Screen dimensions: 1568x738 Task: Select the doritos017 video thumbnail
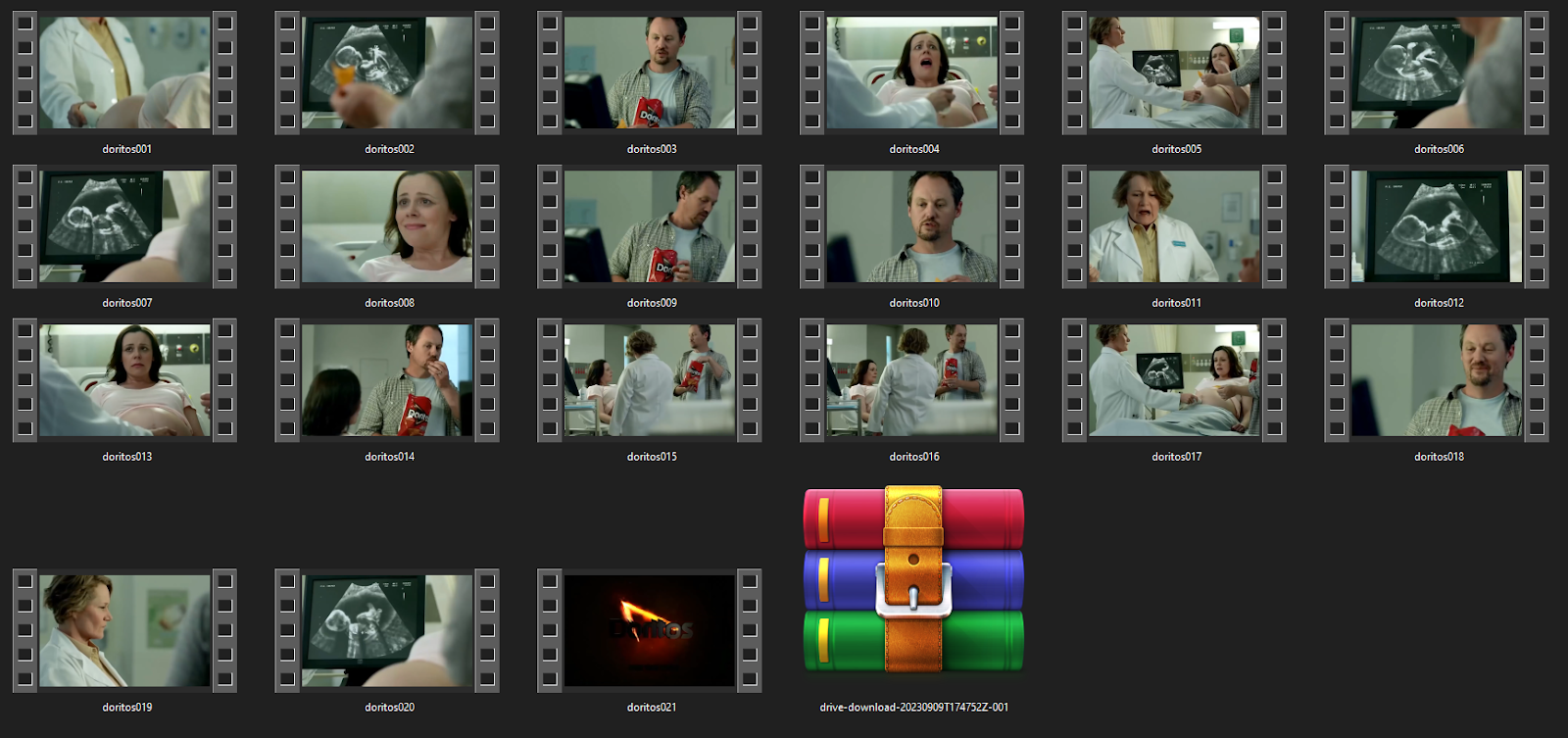tap(1174, 380)
